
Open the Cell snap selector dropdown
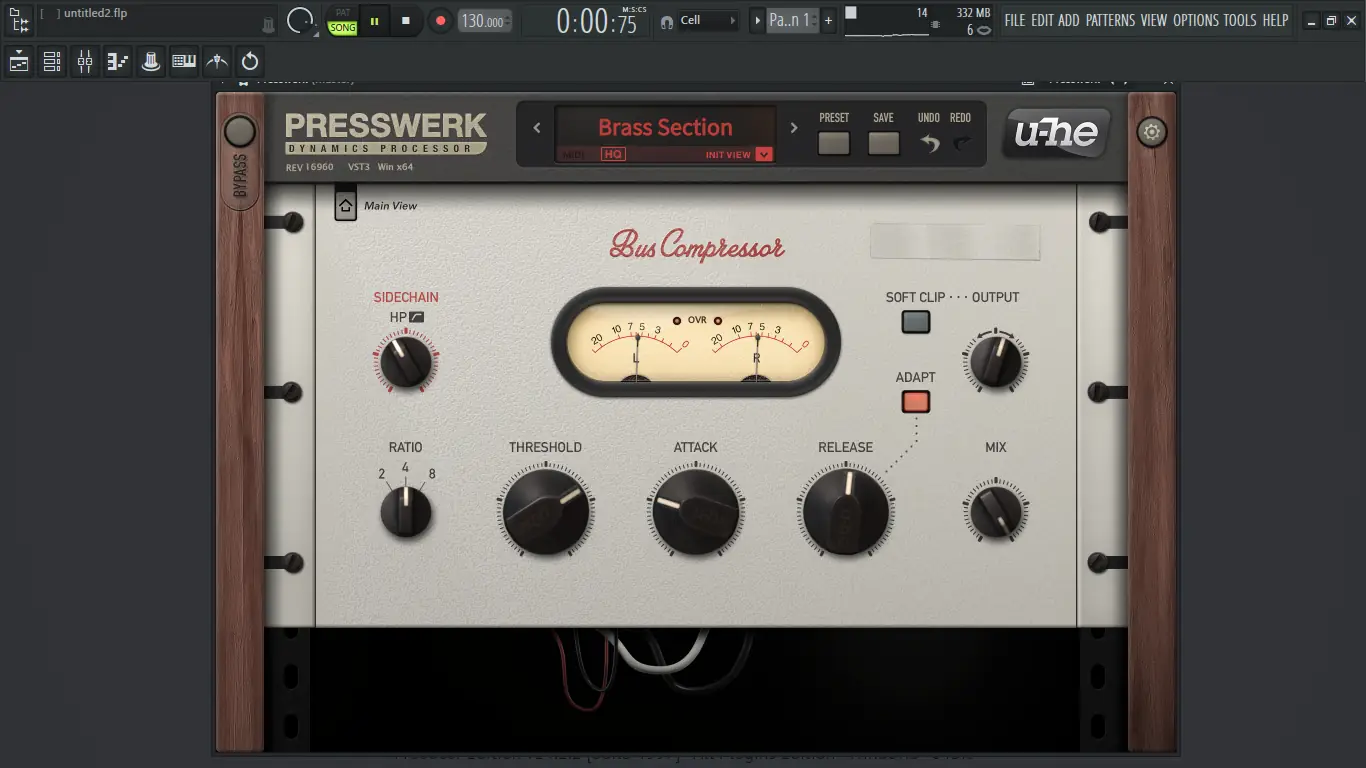[708, 20]
